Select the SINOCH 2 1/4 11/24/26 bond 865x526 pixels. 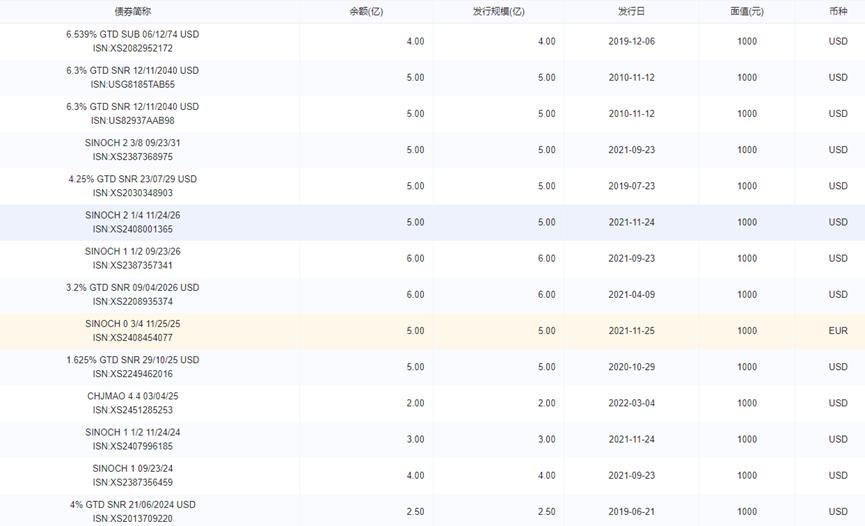pos(132,215)
